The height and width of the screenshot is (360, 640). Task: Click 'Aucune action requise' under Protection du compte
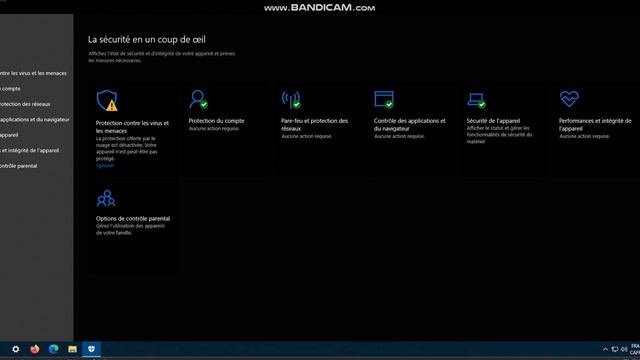tap(214, 129)
